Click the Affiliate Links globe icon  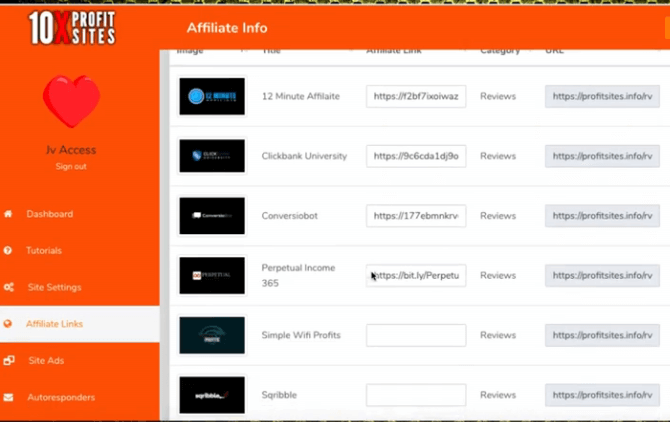(8, 324)
